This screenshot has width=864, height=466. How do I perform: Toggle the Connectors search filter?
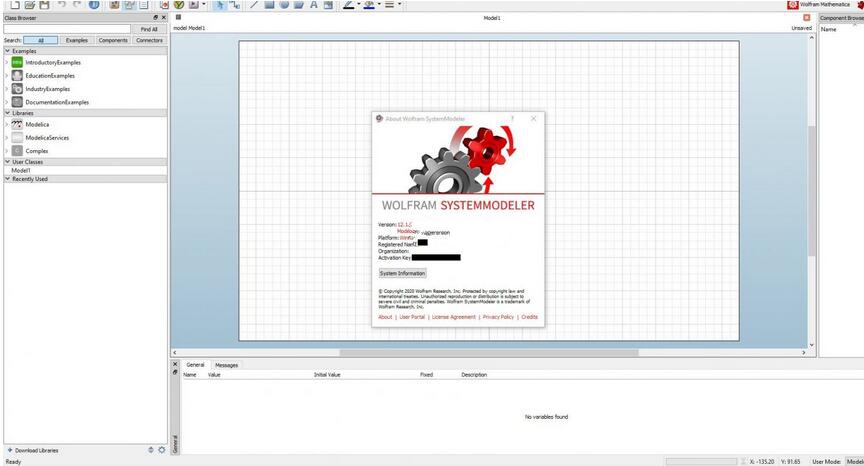149,40
